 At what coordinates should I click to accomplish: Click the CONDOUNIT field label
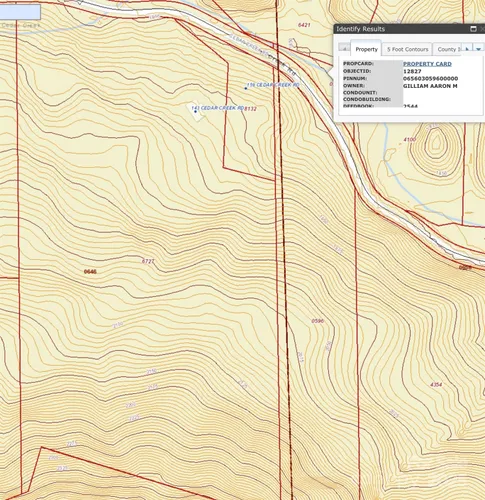[360, 93]
